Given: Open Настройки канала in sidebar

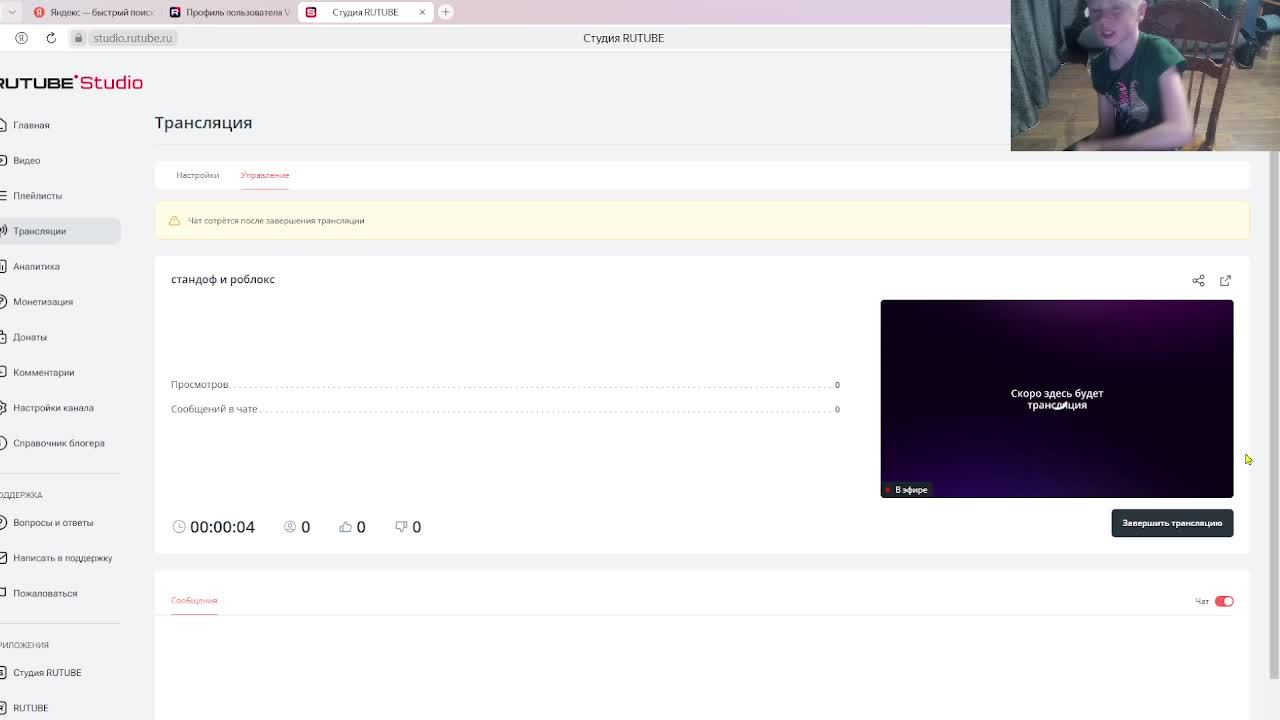Looking at the screenshot, I should coord(53,407).
